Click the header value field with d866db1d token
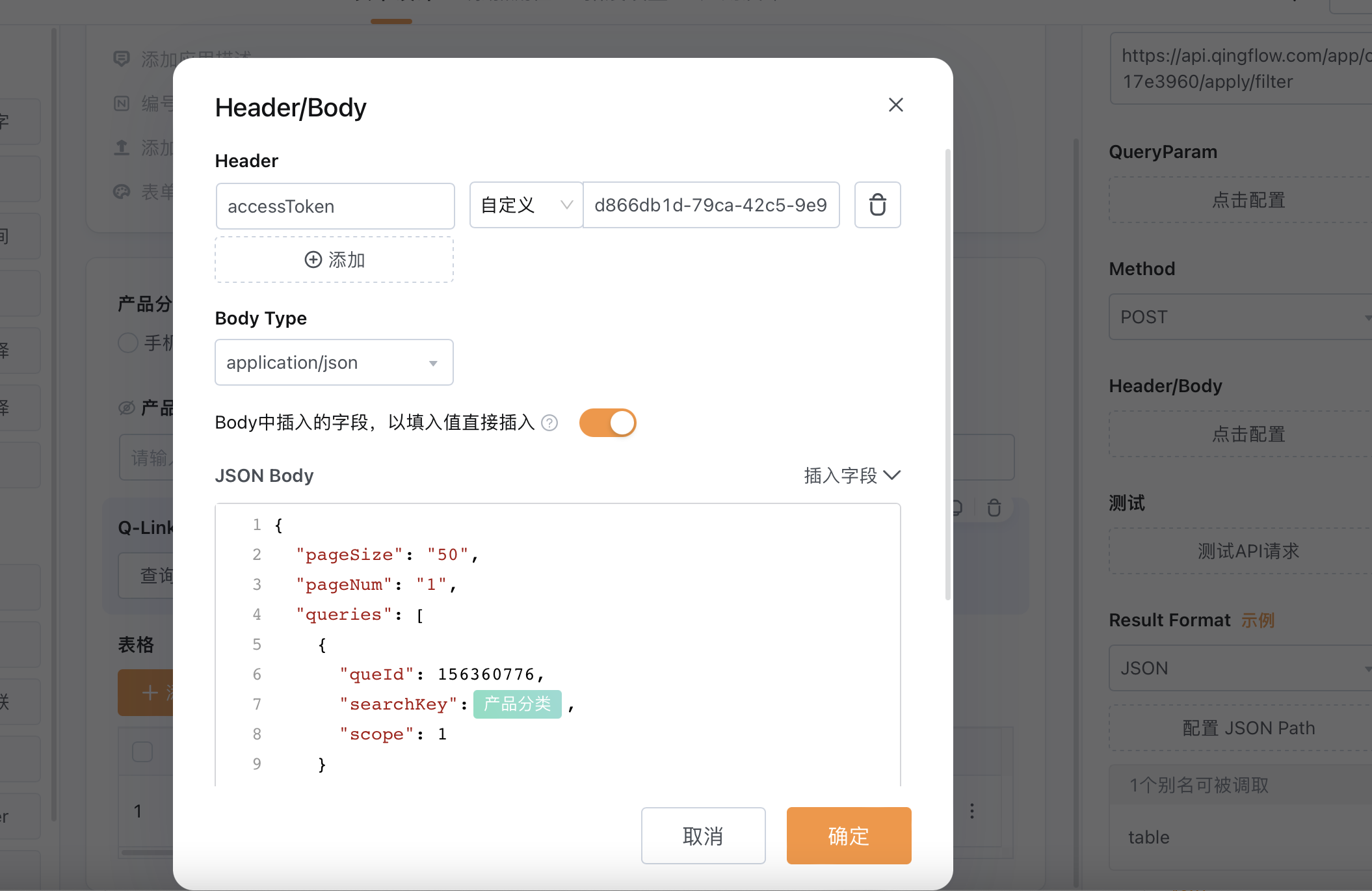The width and height of the screenshot is (1372, 891). click(711, 205)
